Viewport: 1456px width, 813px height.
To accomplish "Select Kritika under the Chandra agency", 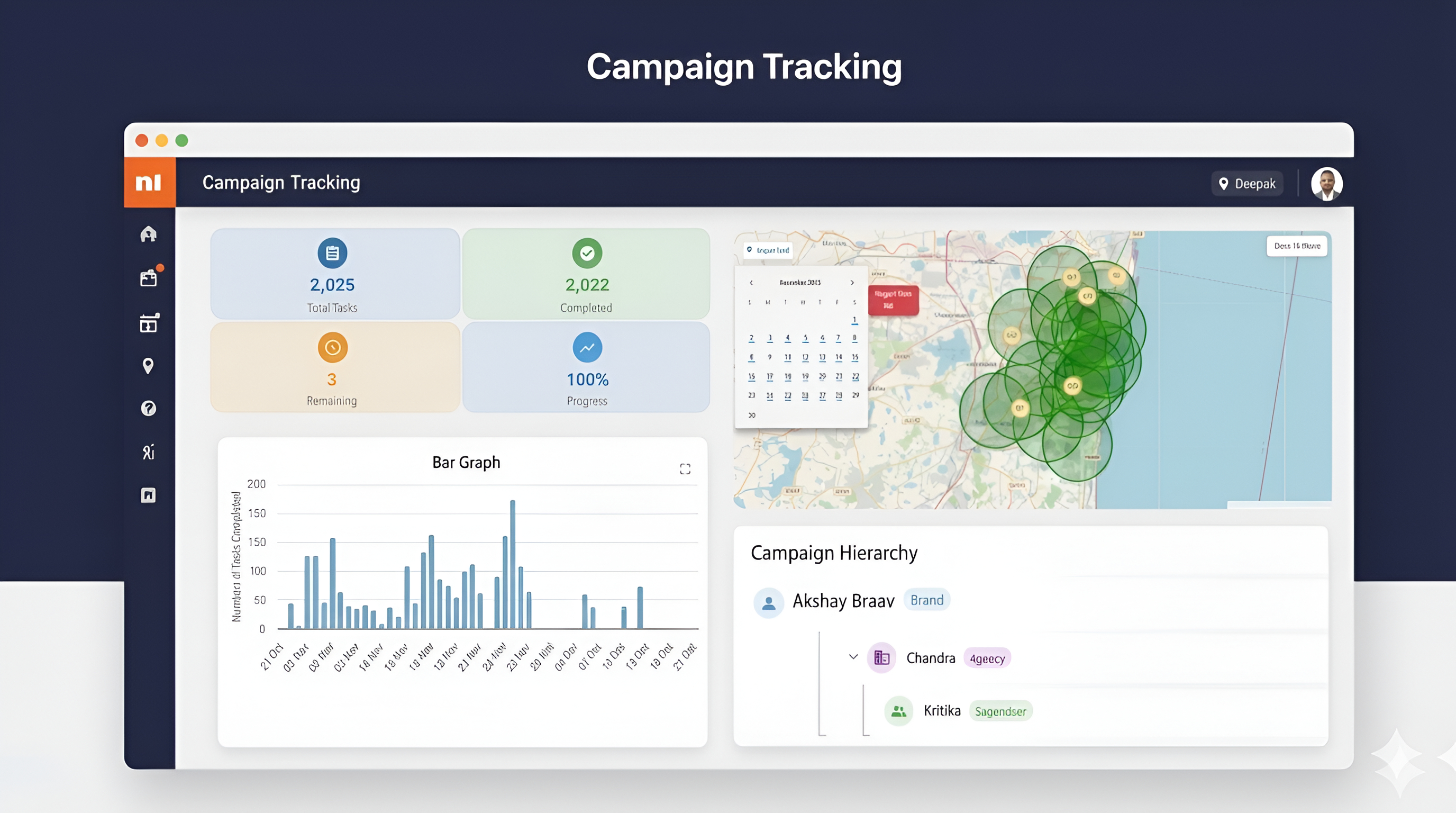I will (x=942, y=711).
